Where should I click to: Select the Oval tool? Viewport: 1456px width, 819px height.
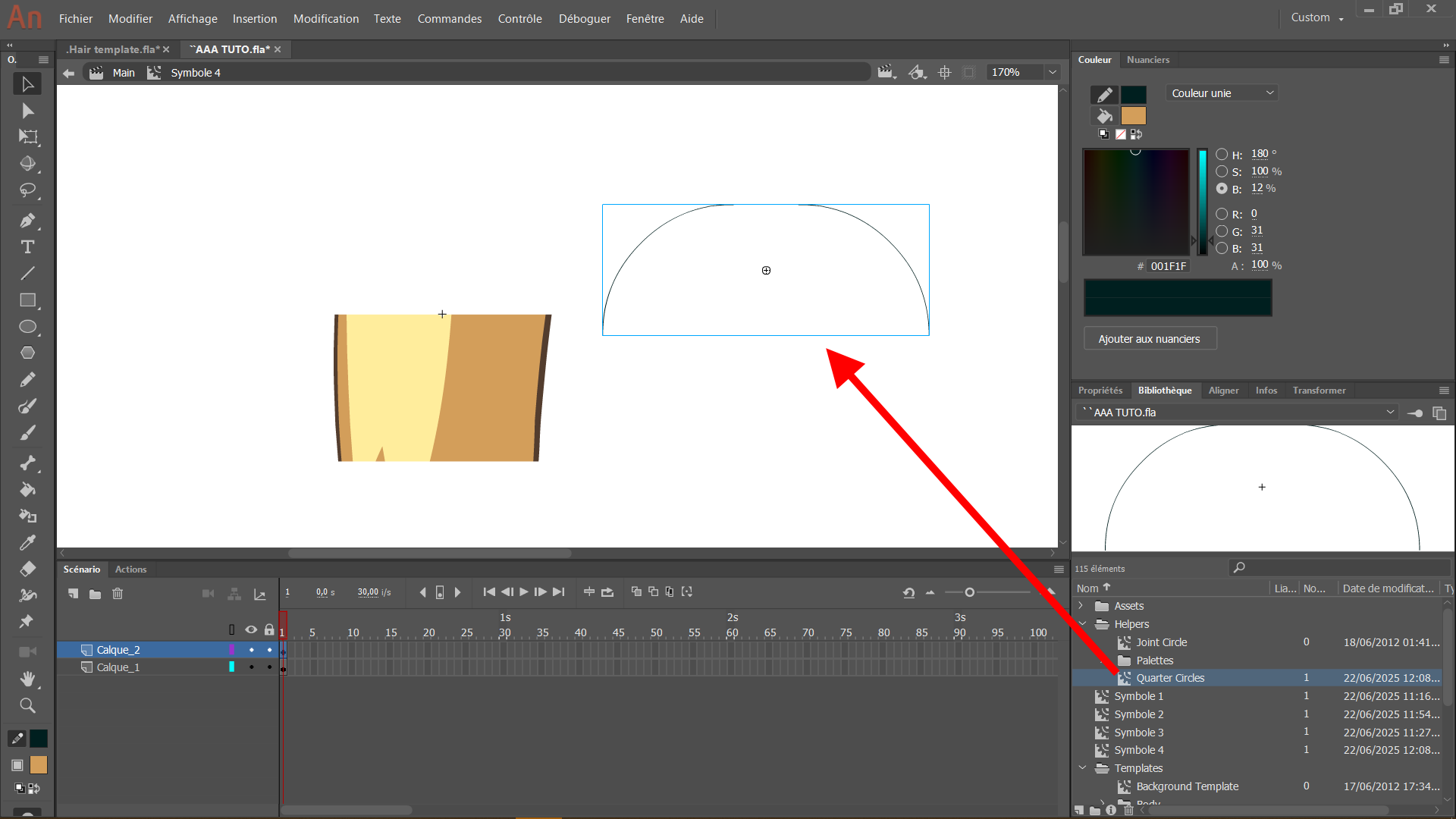pyautogui.click(x=27, y=327)
